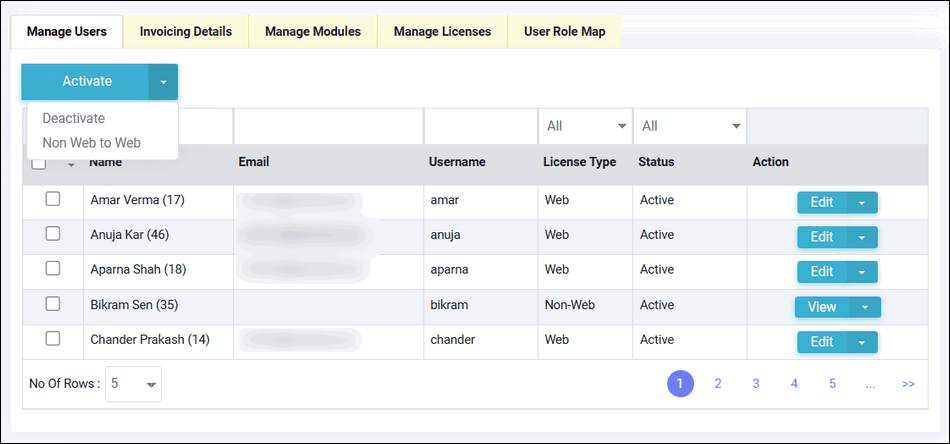Go to the Manage Licenses tab
This screenshot has width=950, height=444.
pos(442,31)
